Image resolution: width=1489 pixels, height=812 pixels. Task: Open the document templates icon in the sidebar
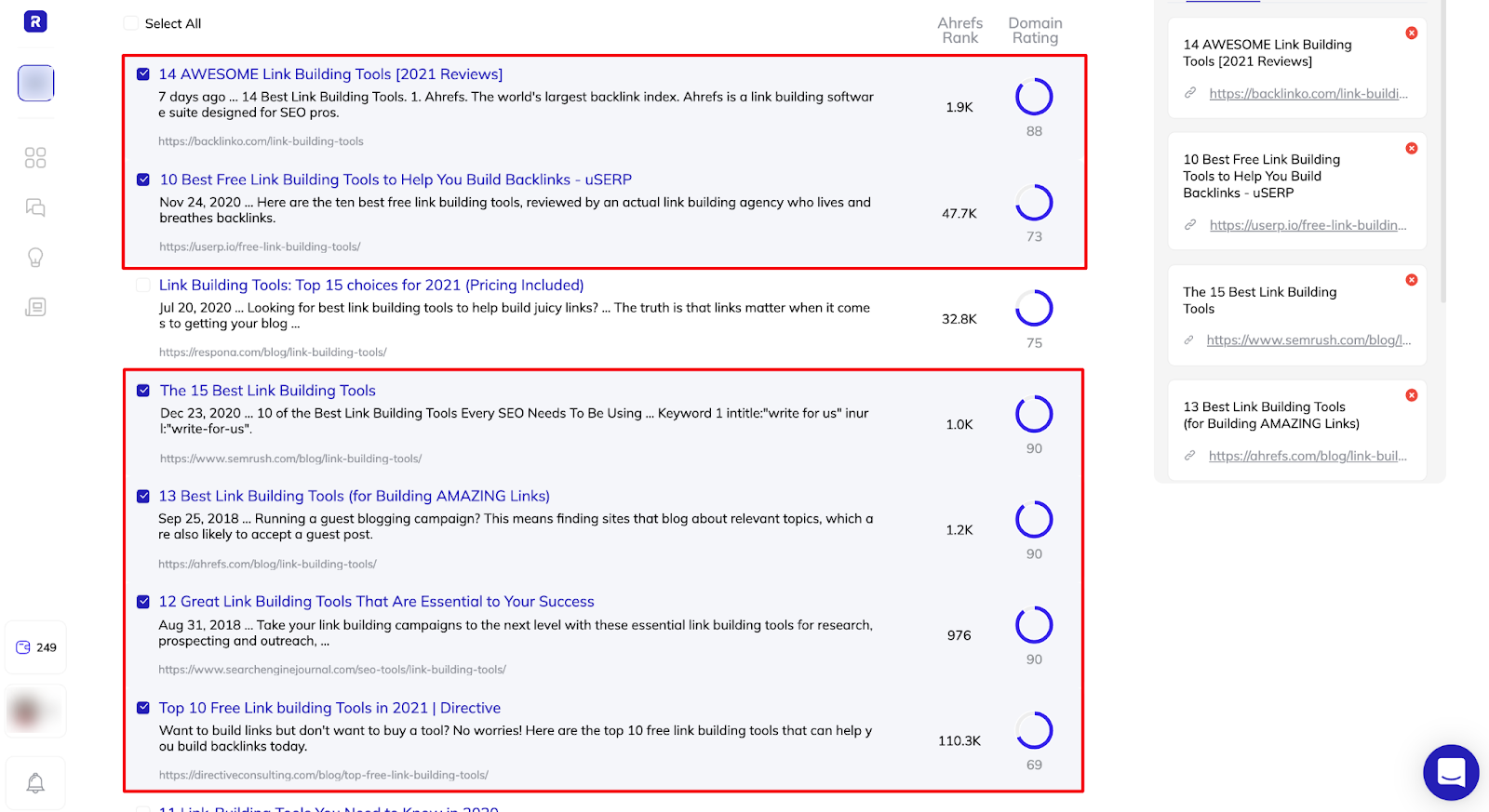pos(35,307)
